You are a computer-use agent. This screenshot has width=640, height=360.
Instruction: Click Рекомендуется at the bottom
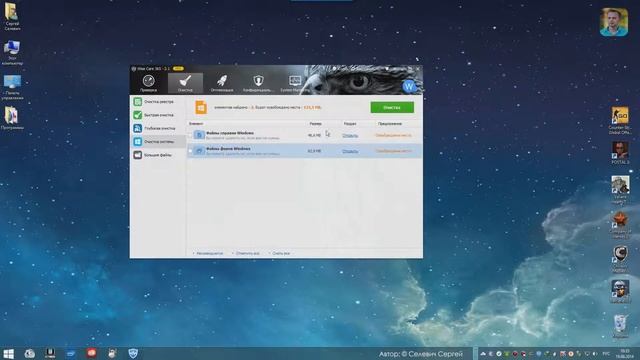point(209,253)
